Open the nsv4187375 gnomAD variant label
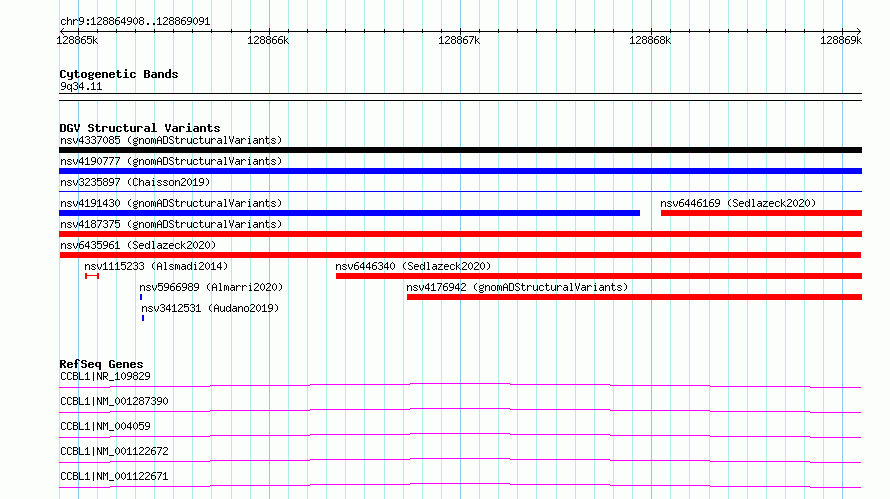The height and width of the screenshot is (499, 890). pyautogui.click(x=171, y=224)
